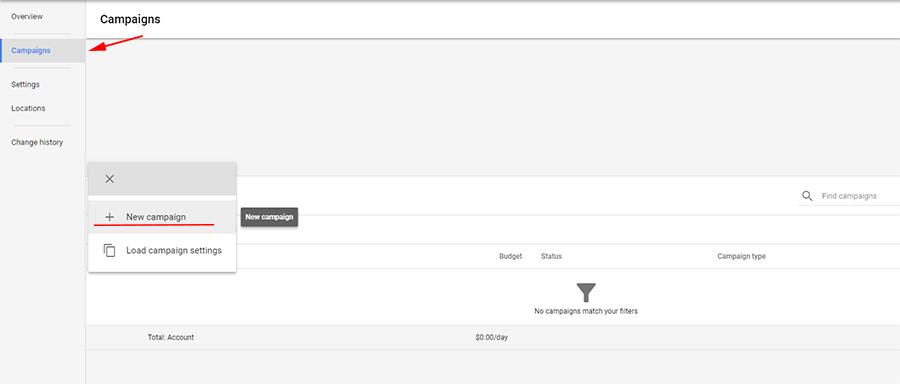The width and height of the screenshot is (900, 384).
Task: Click the magnifying glass search icon
Action: point(807,196)
